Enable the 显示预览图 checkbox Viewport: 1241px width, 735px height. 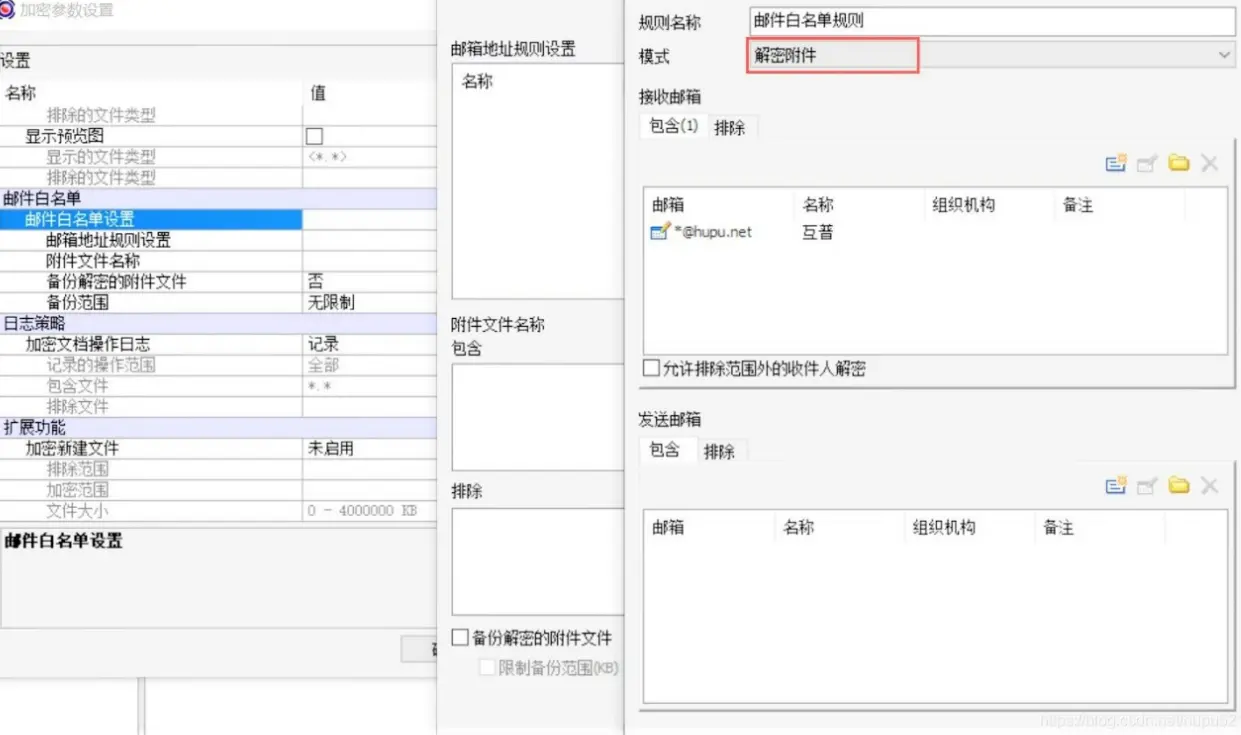pyautogui.click(x=314, y=136)
